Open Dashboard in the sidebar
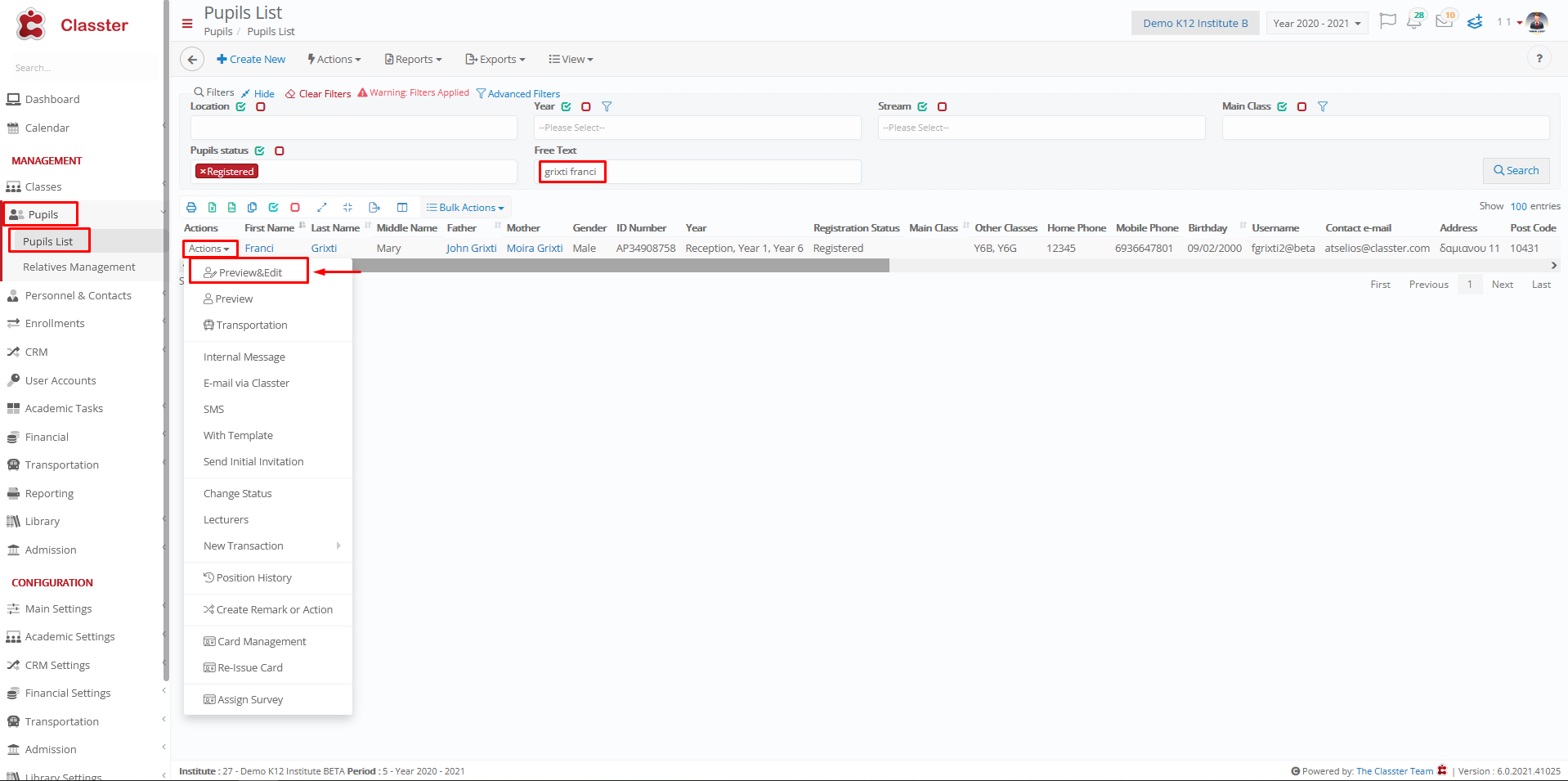 pos(52,100)
